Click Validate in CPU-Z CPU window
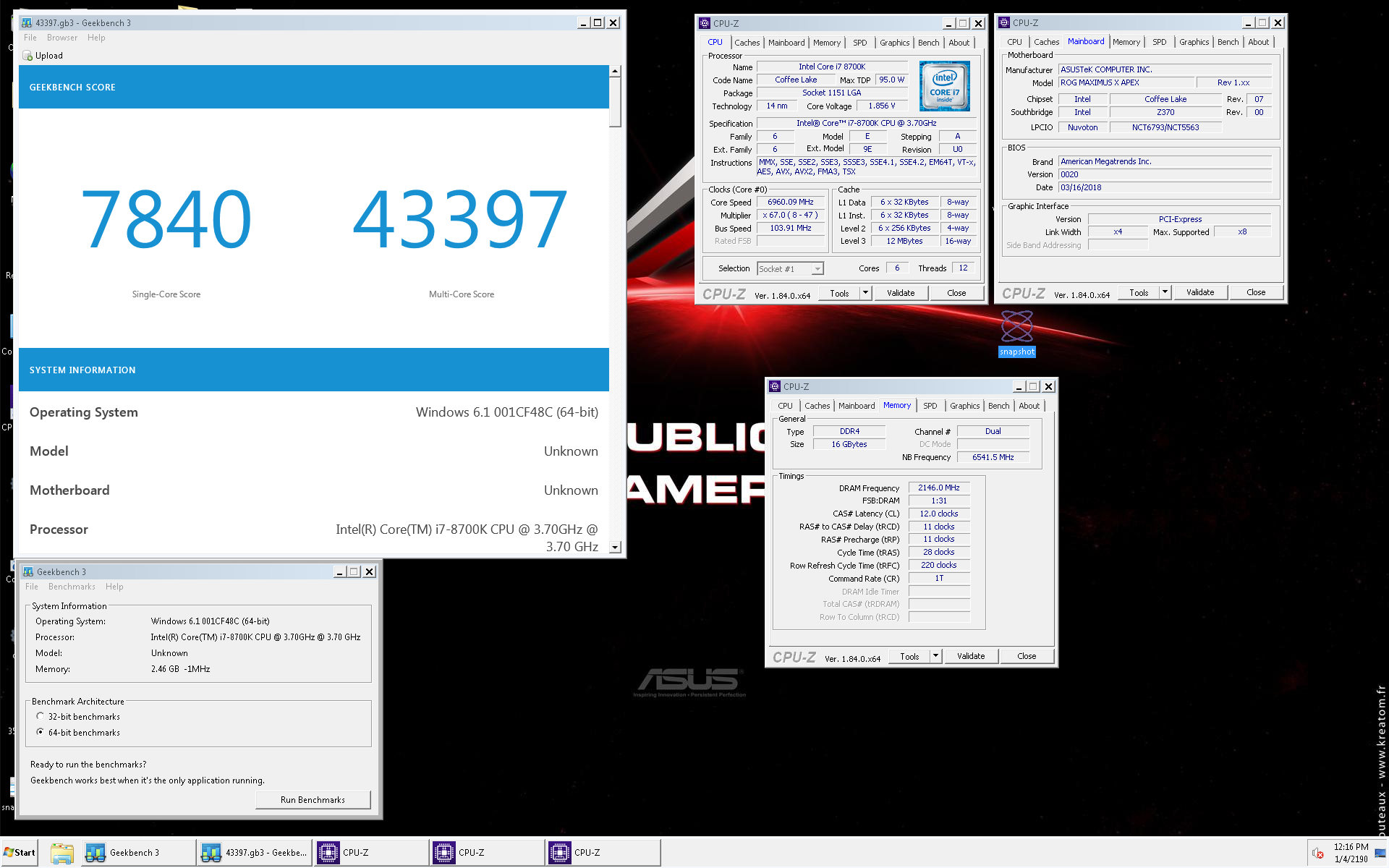The width and height of the screenshot is (1389, 868). coord(901,293)
